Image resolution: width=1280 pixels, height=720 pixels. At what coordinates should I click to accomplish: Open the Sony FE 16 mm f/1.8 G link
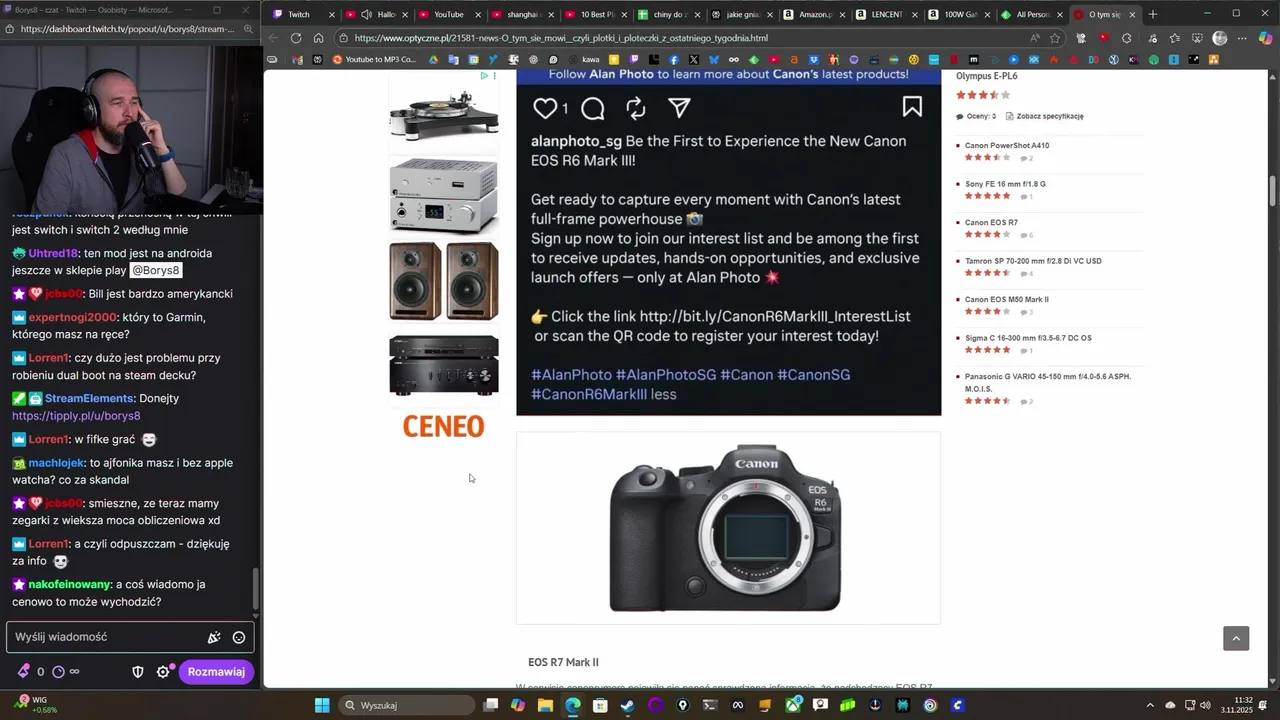[x=1005, y=184]
